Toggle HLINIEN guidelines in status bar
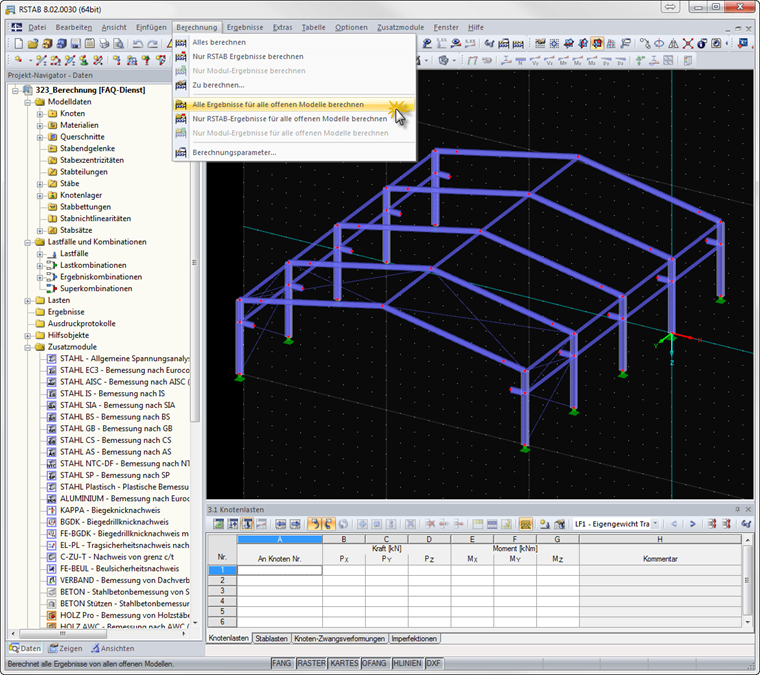Viewport: 760px width, 675px height. [x=407, y=664]
